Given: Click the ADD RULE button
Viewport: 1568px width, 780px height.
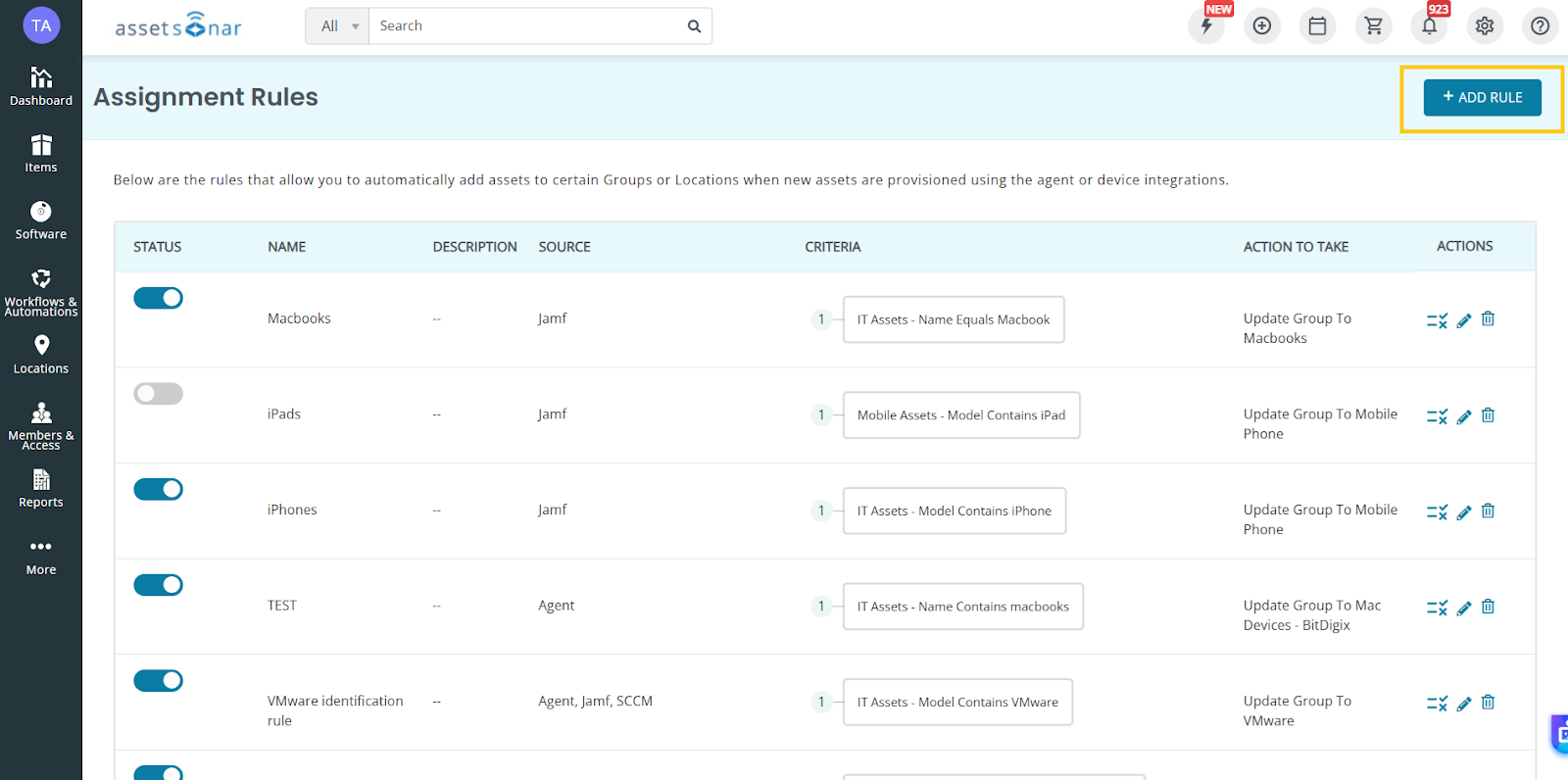Looking at the screenshot, I should (x=1482, y=97).
